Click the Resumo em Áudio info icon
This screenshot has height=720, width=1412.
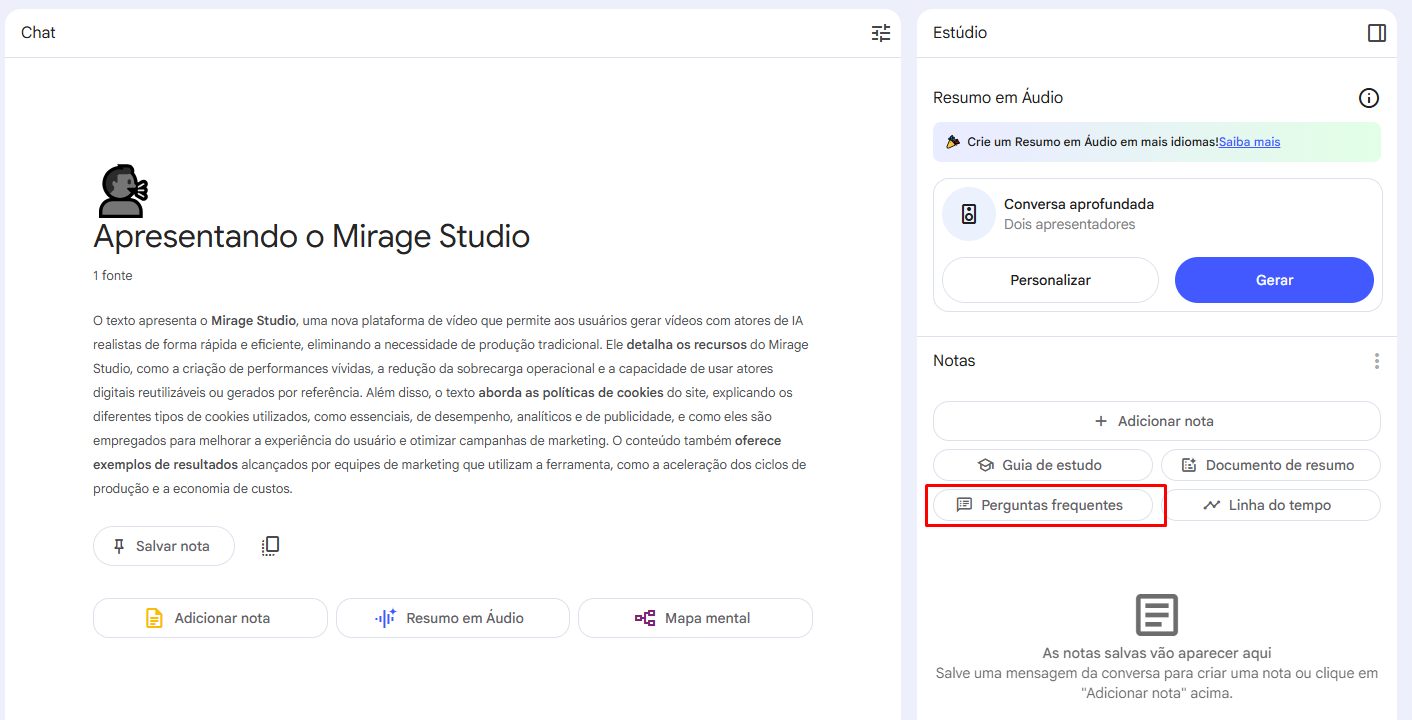click(1369, 98)
